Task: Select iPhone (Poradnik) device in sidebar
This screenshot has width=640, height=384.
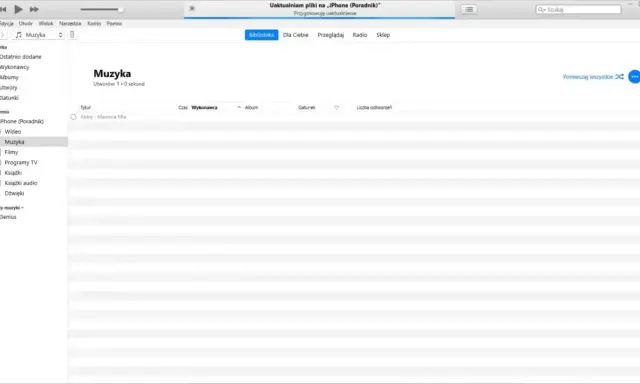Action: pos(22,121)
